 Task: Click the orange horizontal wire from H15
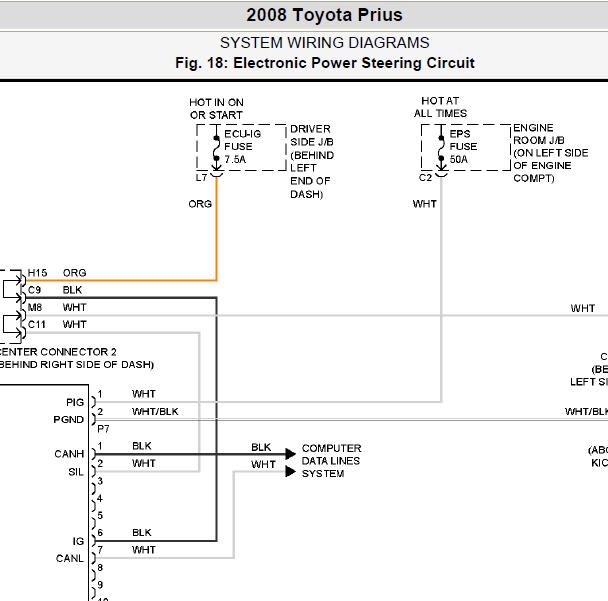[121, 280]
